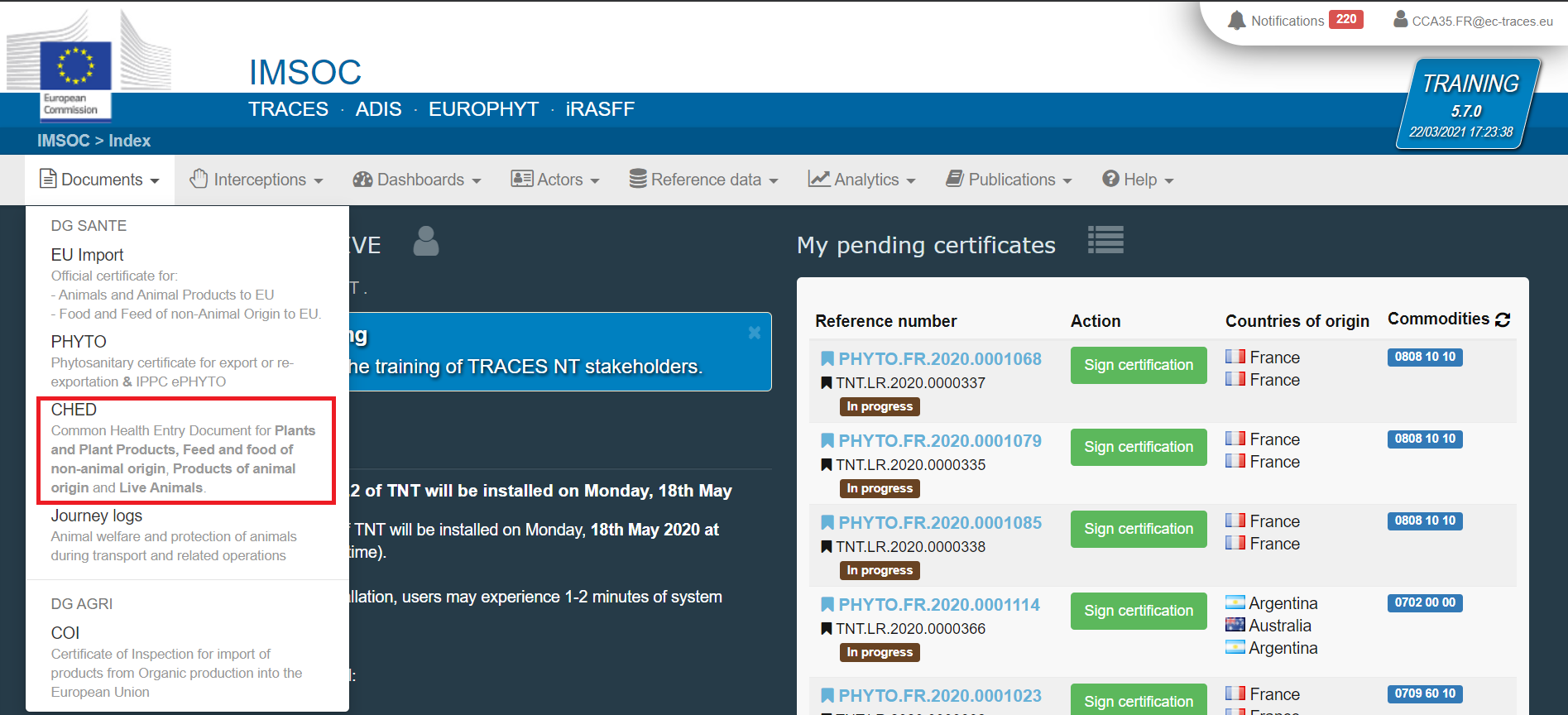Click bookmark icon of PHYTO.FR.2020.0001085
1568x715 pixels.
[x=827, y=523]
